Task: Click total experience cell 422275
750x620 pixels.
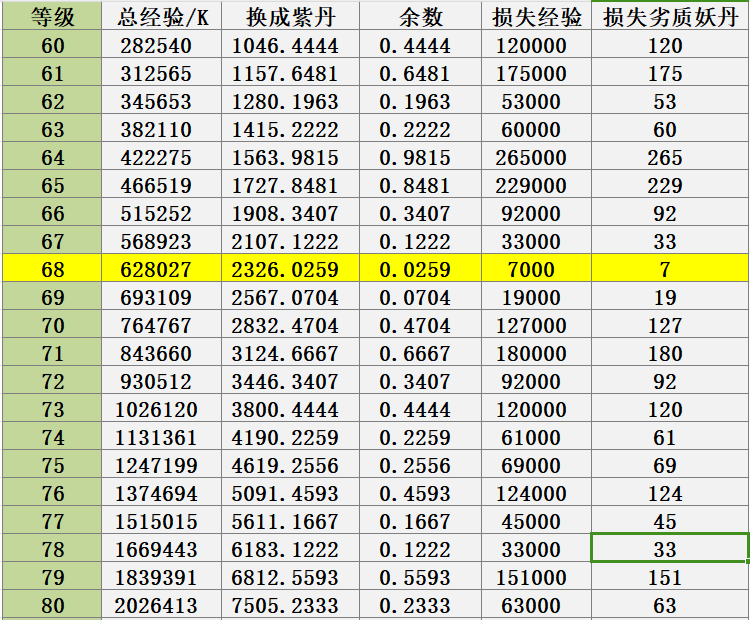Action: click(x=162, y=156)
